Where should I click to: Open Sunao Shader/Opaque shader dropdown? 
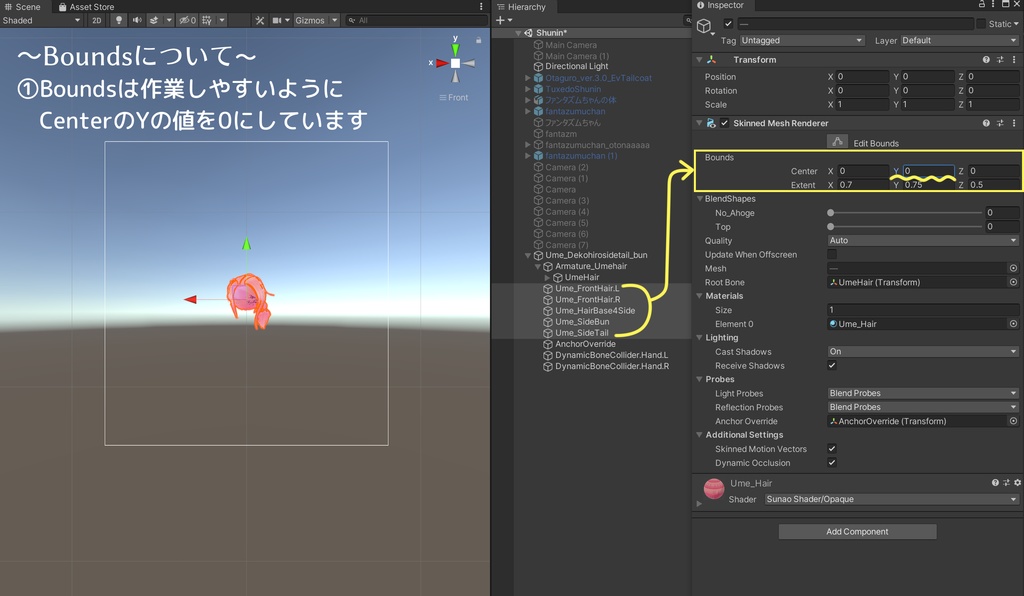point(891,499)
